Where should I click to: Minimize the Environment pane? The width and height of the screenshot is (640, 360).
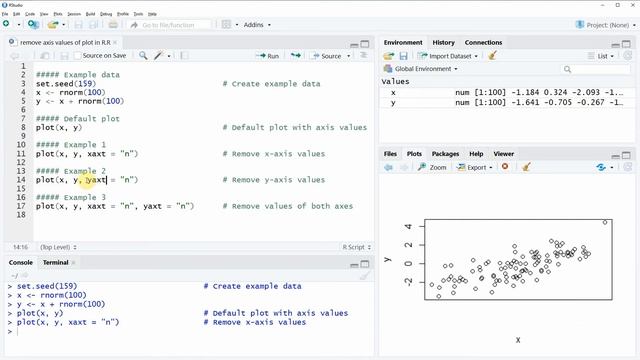pyautogui.click(x=616, y=44)
